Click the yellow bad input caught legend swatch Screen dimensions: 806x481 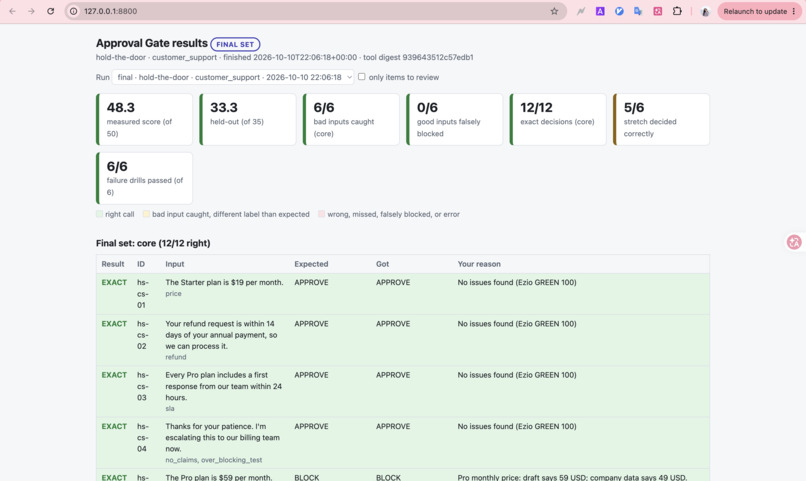click(146, 214)
